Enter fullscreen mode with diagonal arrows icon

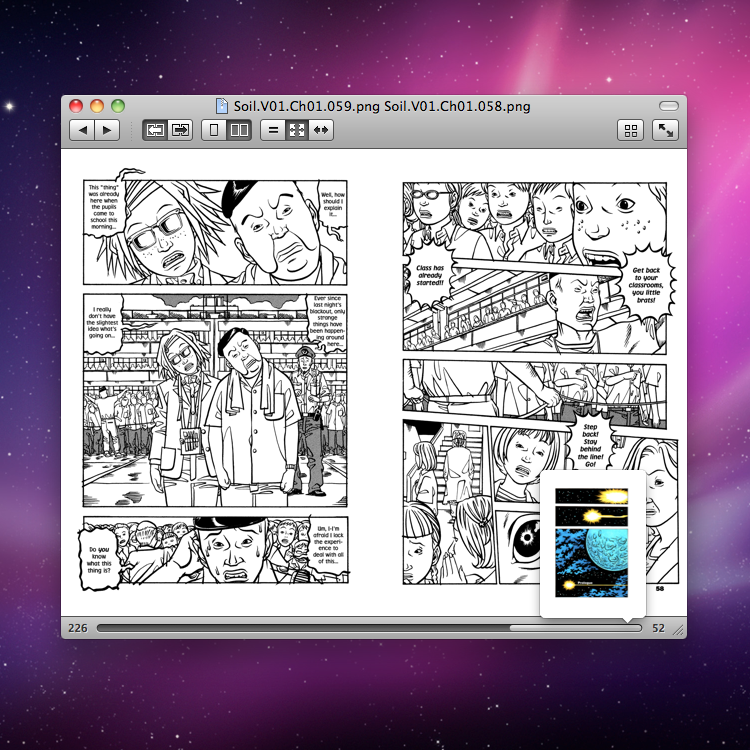click(665, 130)
